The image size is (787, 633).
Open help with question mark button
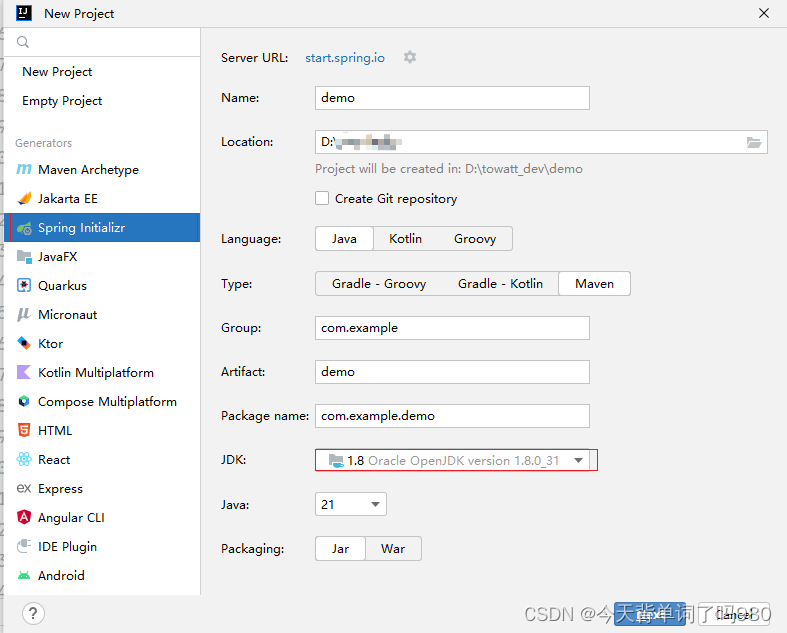[x=33, y=613]
